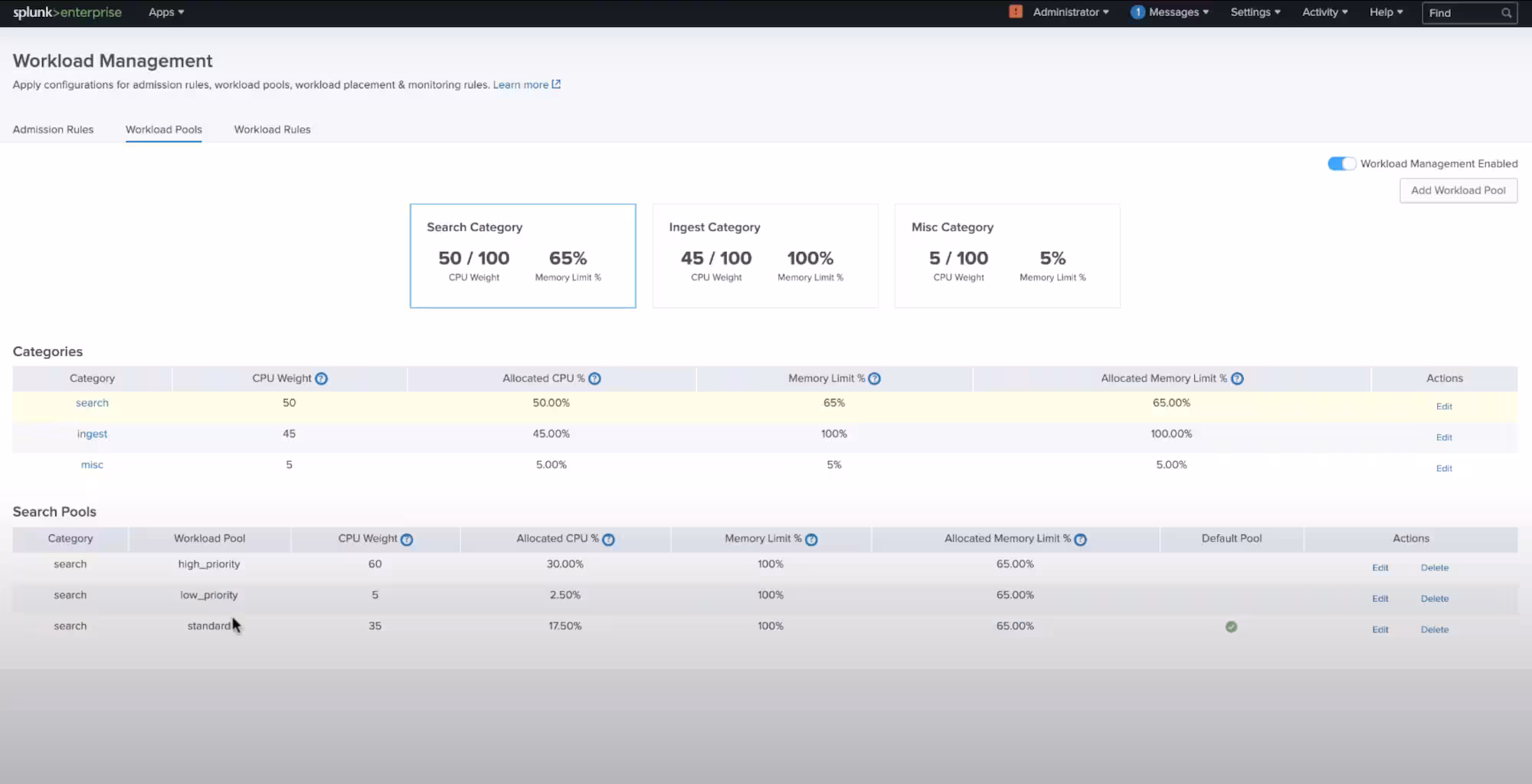This screenshot has height=784, width=1532.
Task: Click the CPU Weight help icon in Search Pools
Action: pyautogui.click(x=407, y=538)
